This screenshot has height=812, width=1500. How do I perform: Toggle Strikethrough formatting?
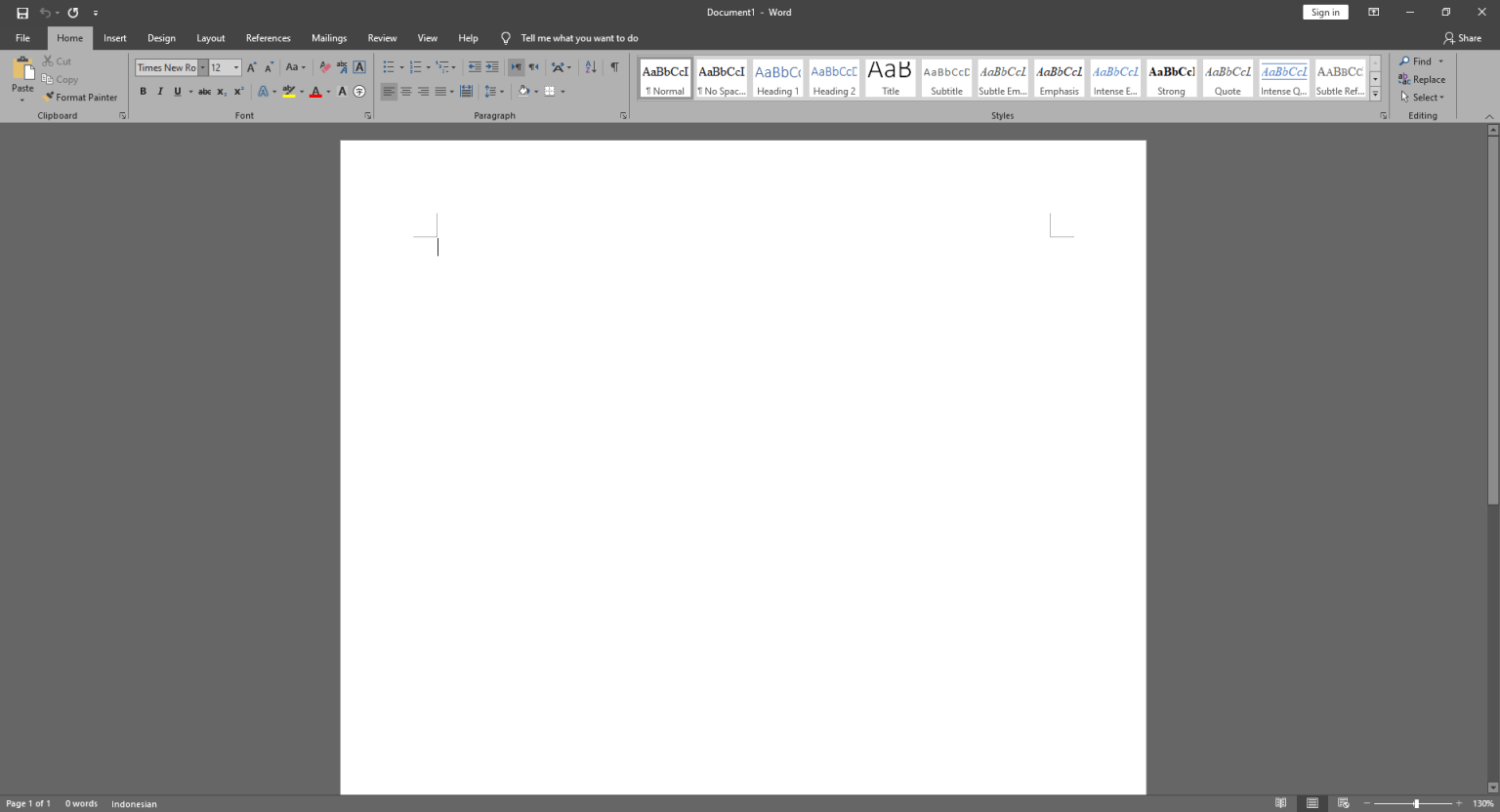[x=204, y=92]
